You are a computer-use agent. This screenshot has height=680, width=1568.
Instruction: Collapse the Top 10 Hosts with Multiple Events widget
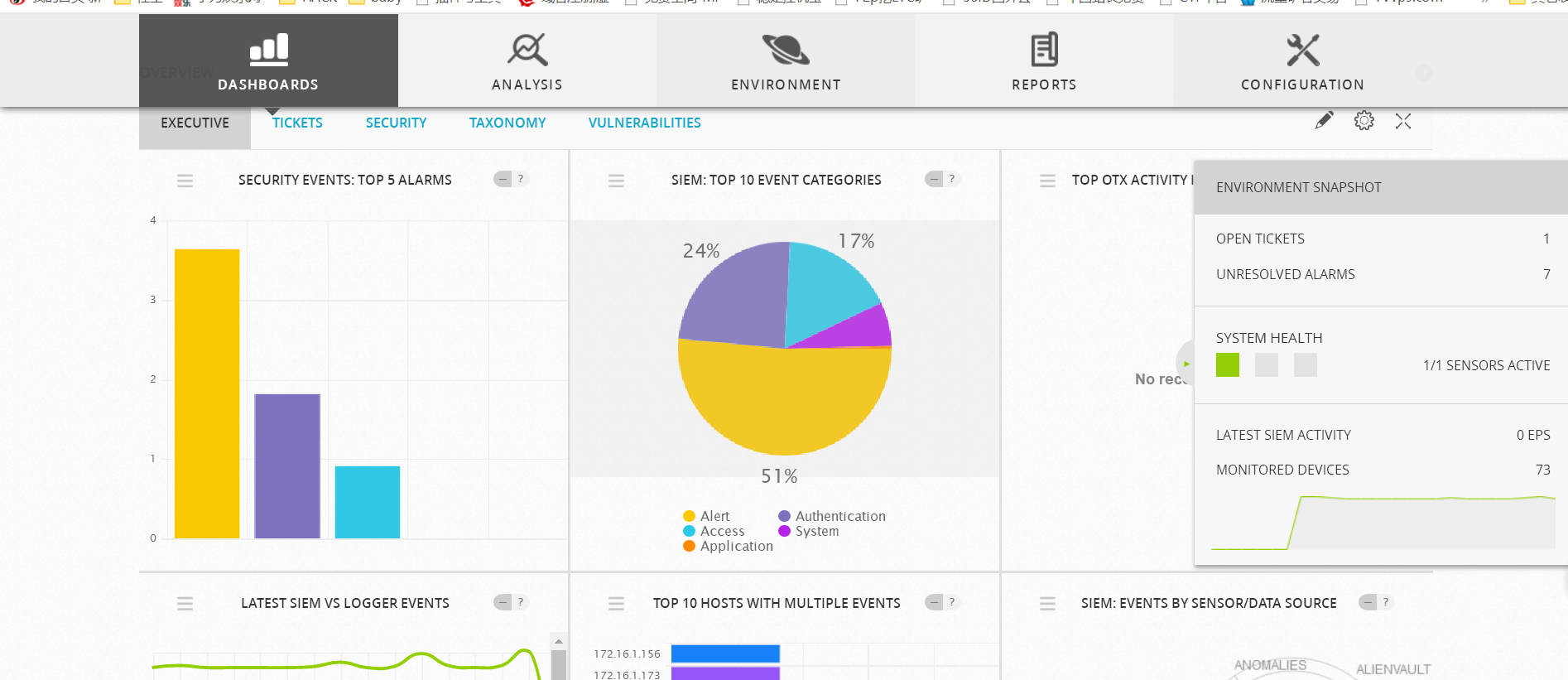click(x=934, y=602)
